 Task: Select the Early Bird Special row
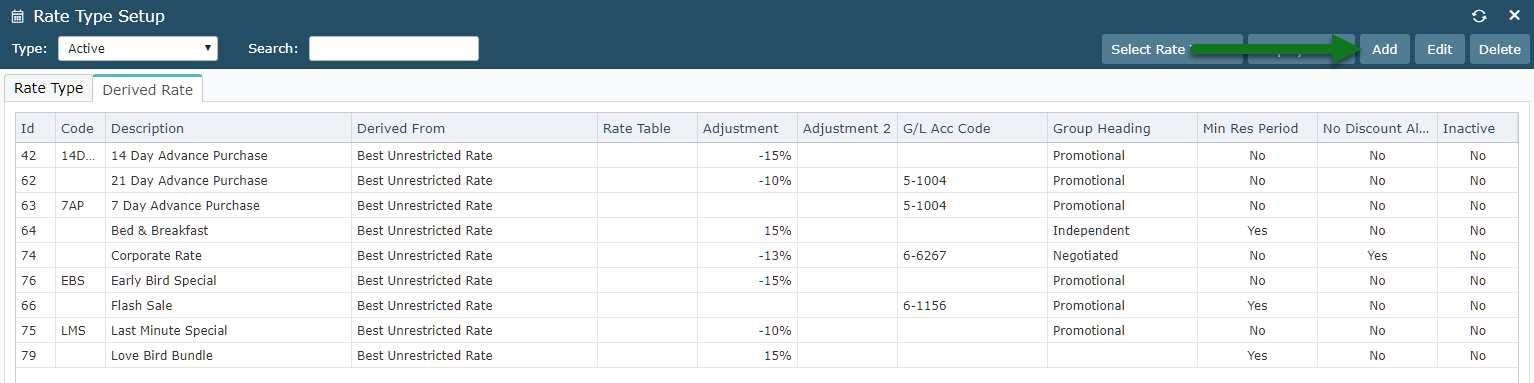pos(767,280)
